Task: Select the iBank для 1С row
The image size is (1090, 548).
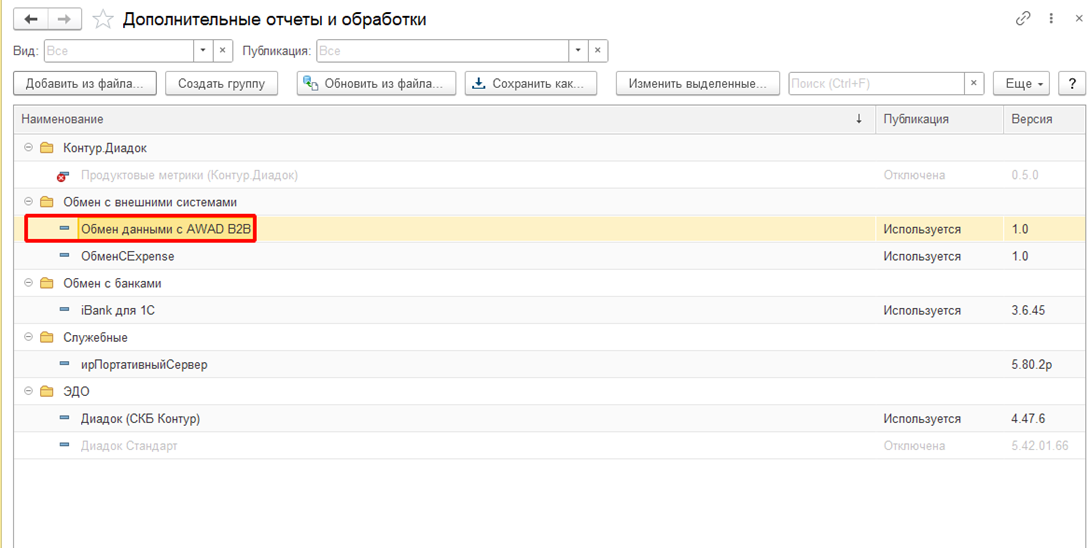Action: coord(118,310)
